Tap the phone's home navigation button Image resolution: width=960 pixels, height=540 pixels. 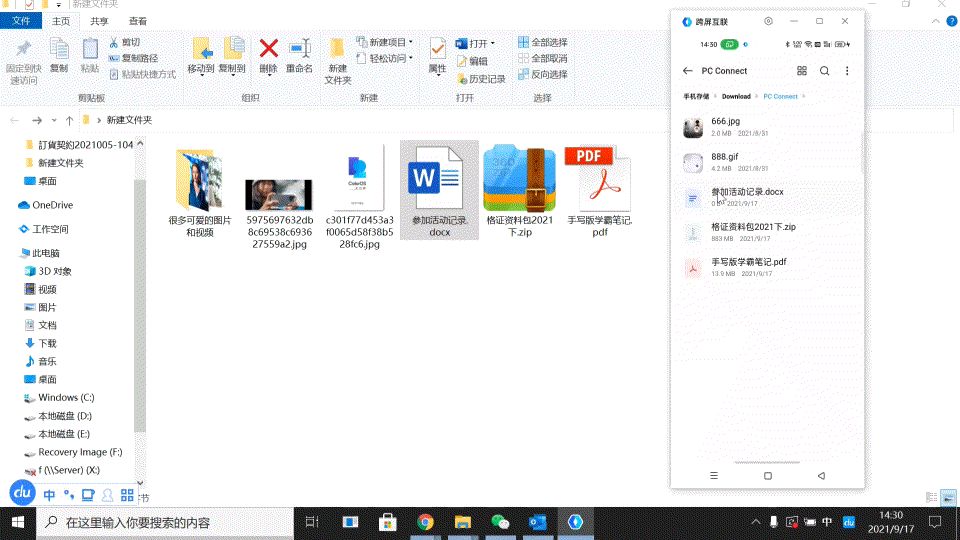coord(767,475)
